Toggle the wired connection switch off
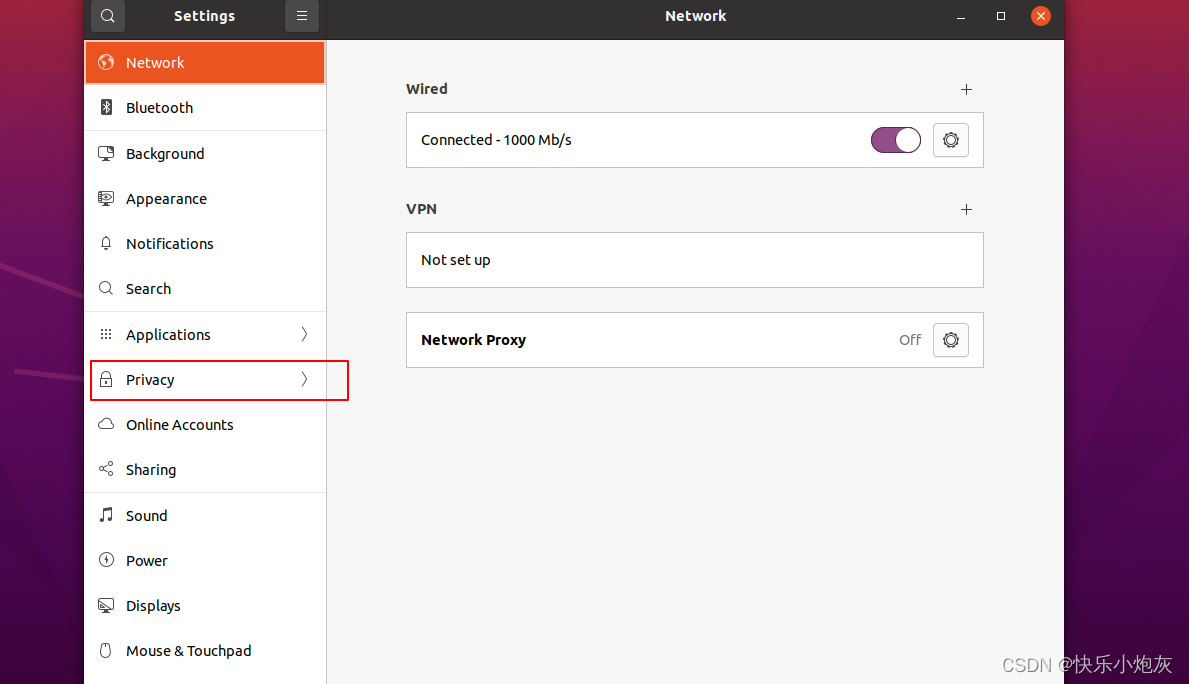 896,140
